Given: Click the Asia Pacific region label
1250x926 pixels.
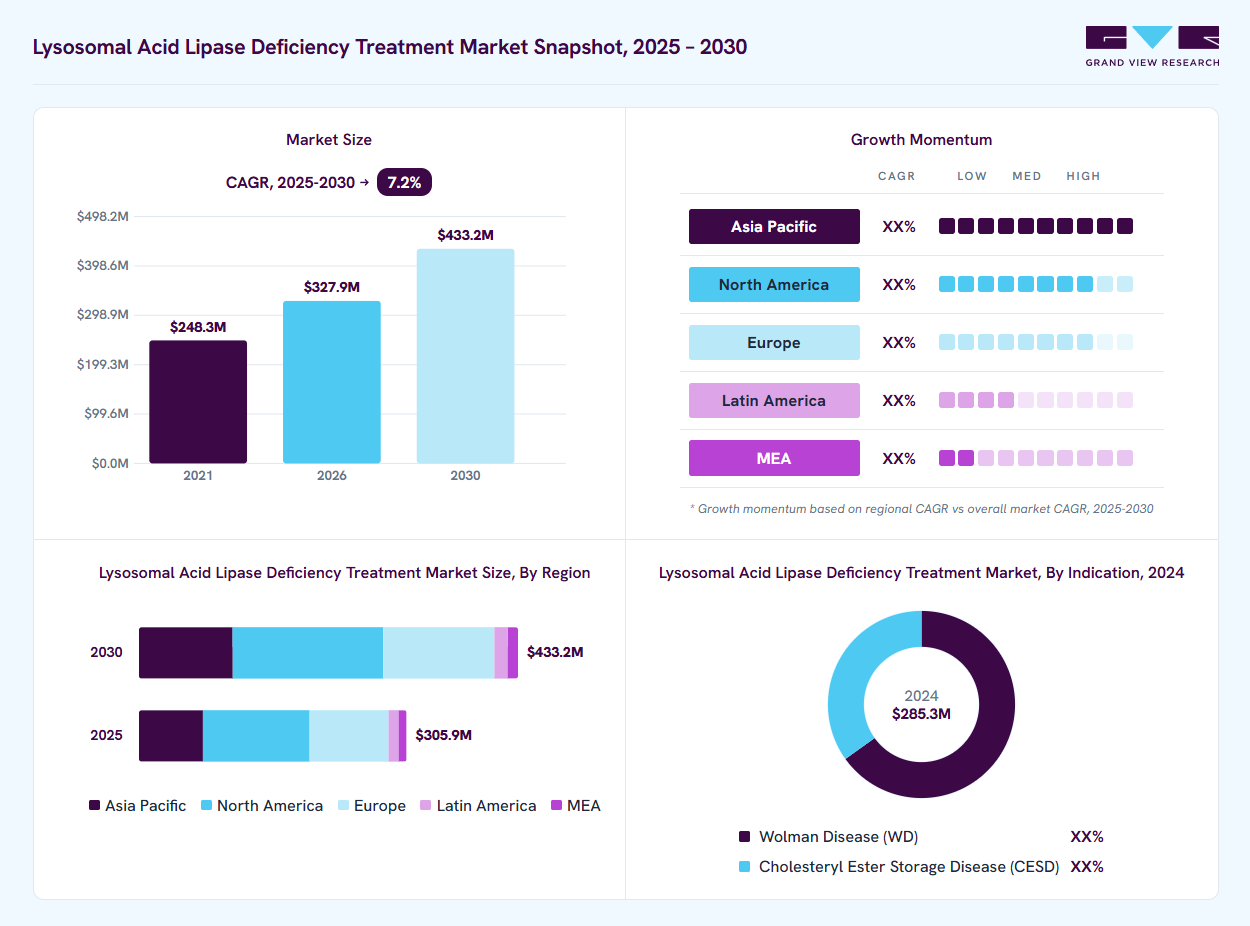Looking at the screenshot, I should click(774, 226).
